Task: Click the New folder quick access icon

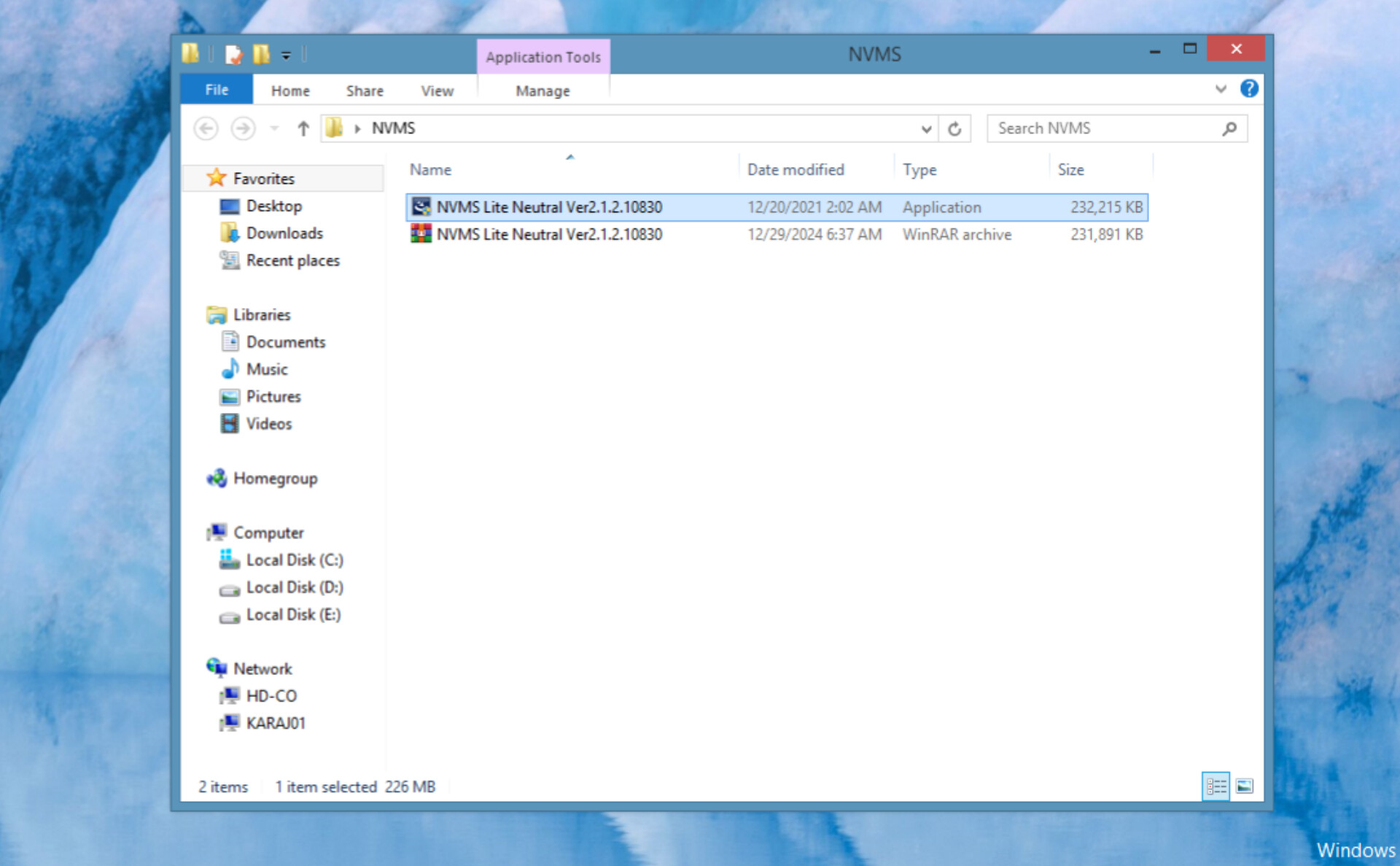Action: [x=261, y=54]
